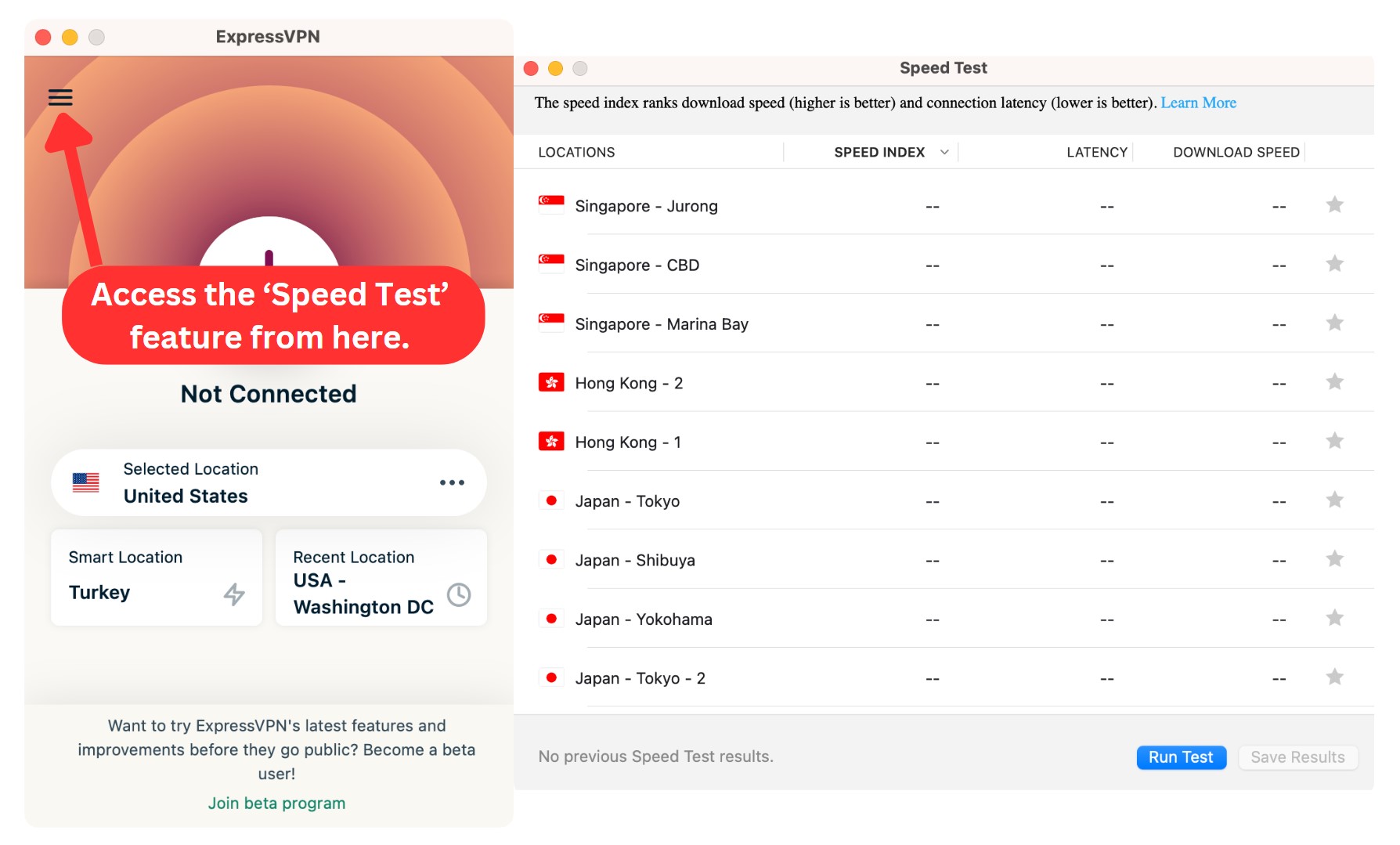
Task: Choose Recent Location USA - Washington DC
Action: point(381,577)
